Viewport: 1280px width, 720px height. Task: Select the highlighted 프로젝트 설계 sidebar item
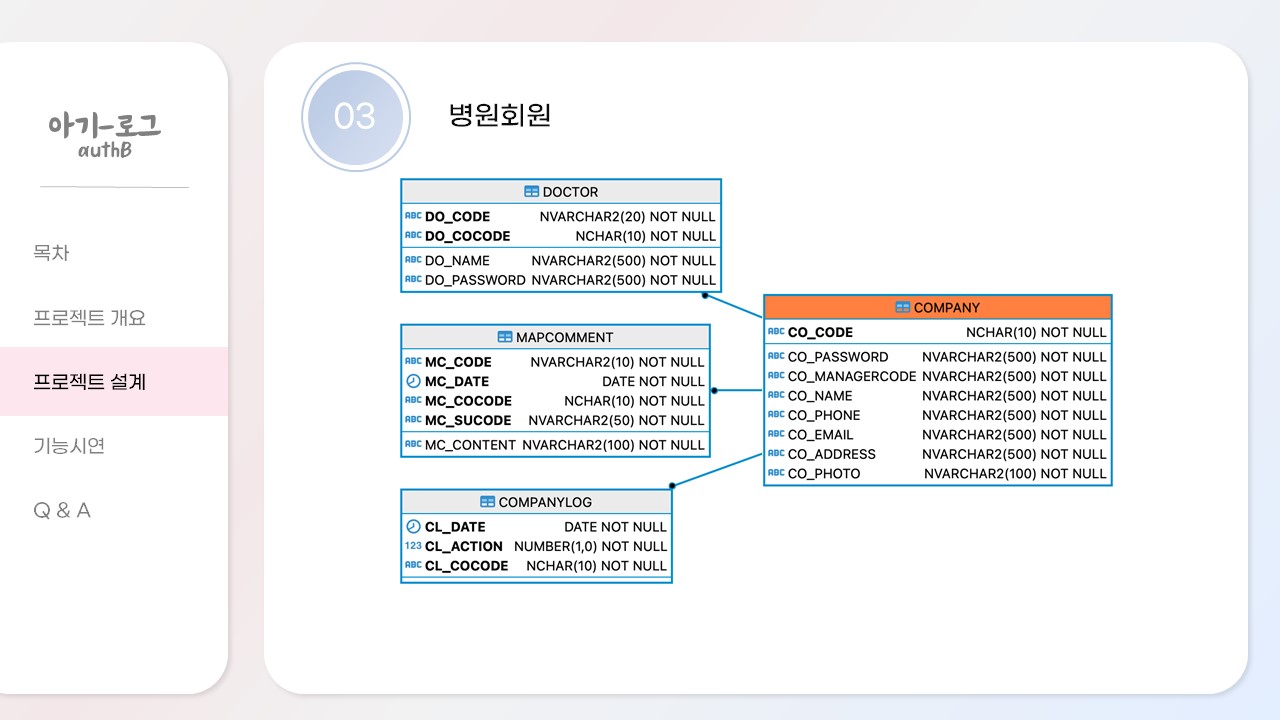pyautogui.click(x=114, y=381)
